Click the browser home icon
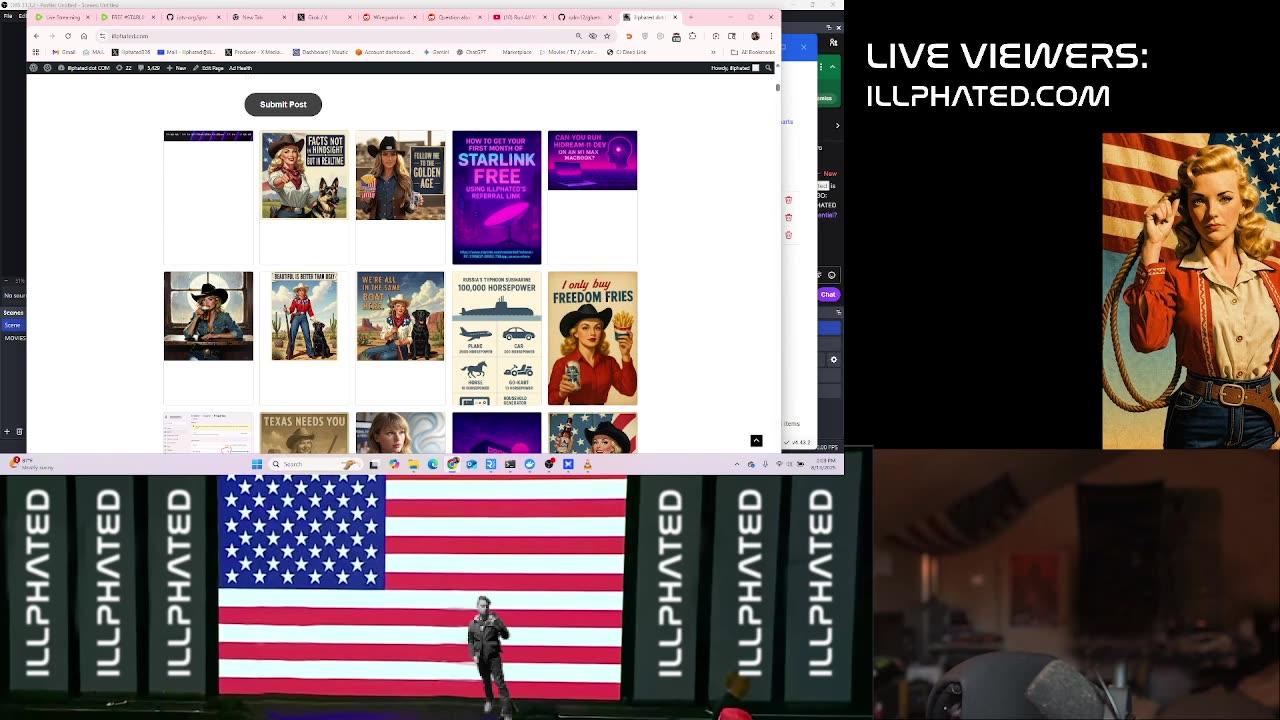This screenshot has width=1280, height=720. 84,36
